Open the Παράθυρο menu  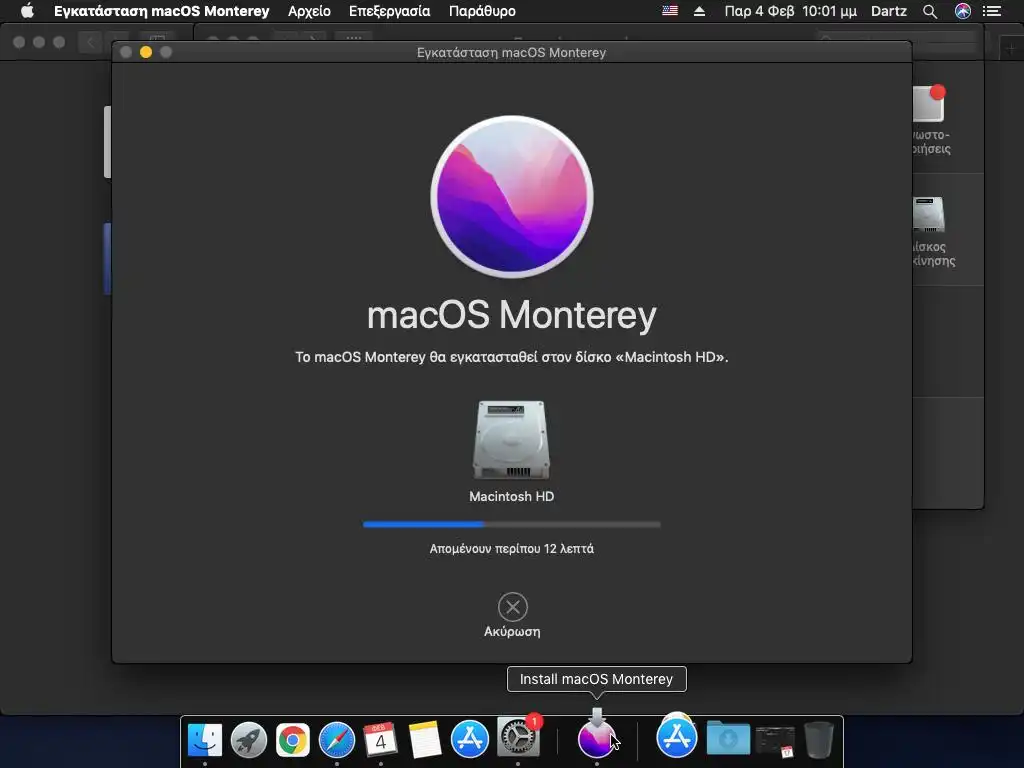click(482, 11)
